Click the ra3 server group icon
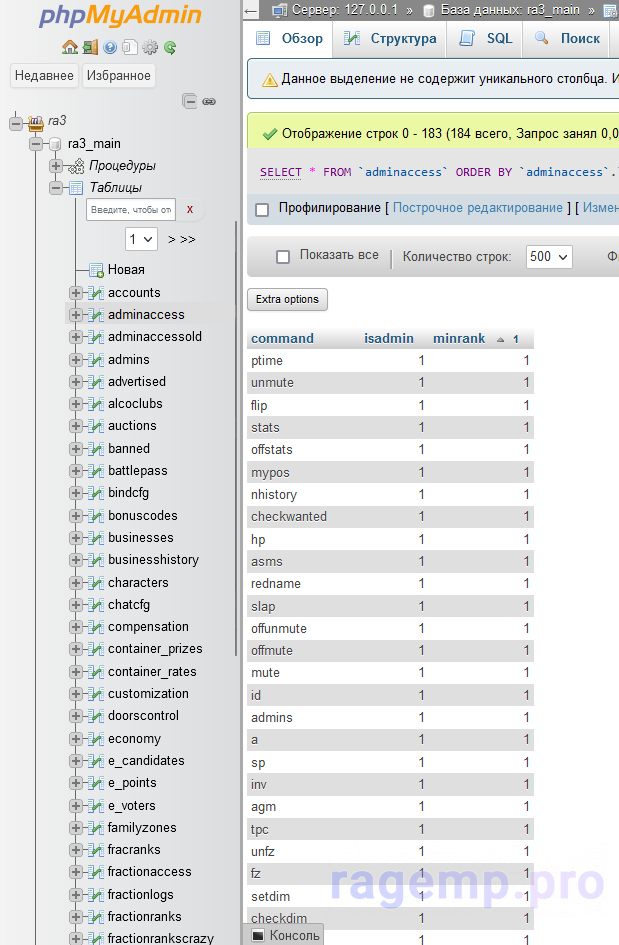This screenshot has width=619, height=945. coord(36,123)
